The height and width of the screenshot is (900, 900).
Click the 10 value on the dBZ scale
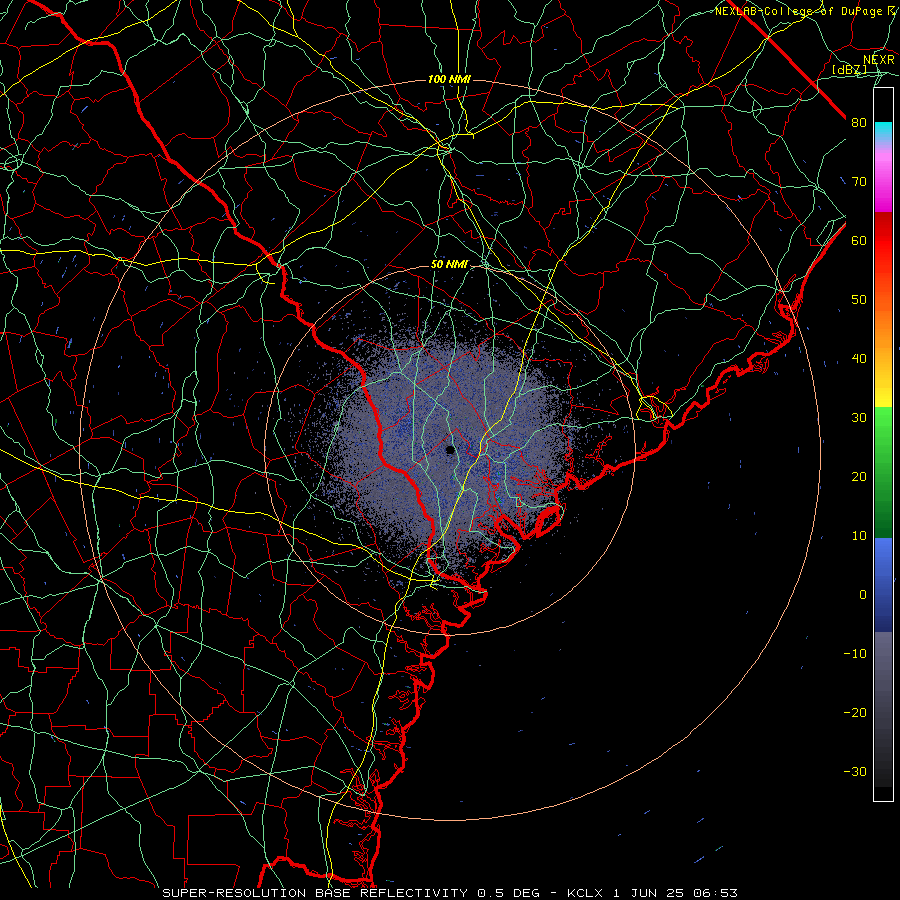coord(859,536)
